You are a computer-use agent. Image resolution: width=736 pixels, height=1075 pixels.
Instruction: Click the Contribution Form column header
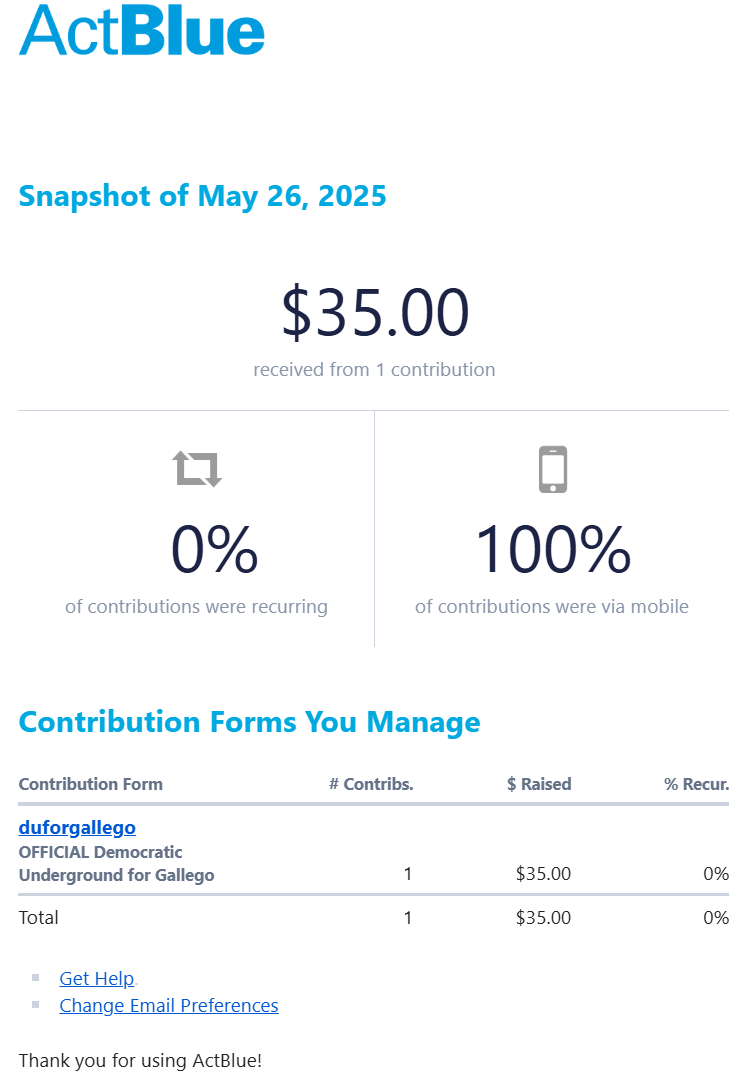point(90,784)
